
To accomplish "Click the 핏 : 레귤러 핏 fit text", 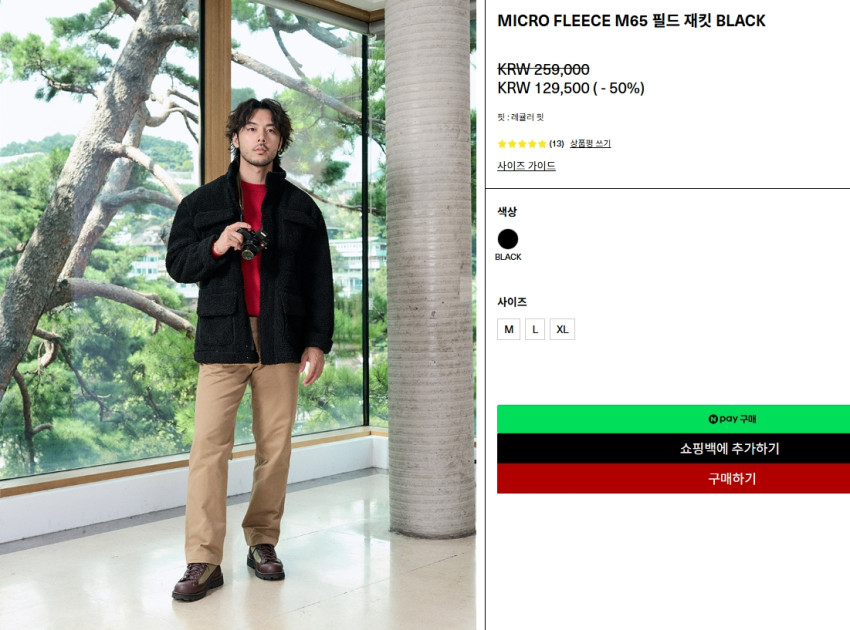I will pos(520,117).
